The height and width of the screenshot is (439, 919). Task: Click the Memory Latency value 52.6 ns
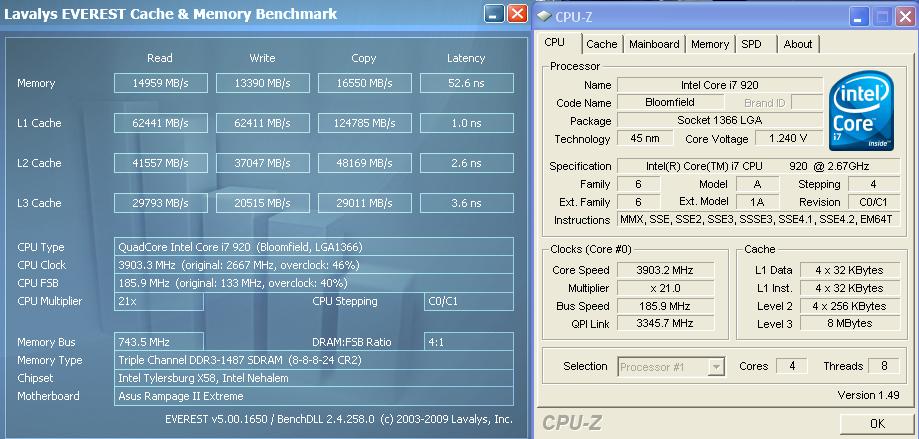(x=467, y=83)
